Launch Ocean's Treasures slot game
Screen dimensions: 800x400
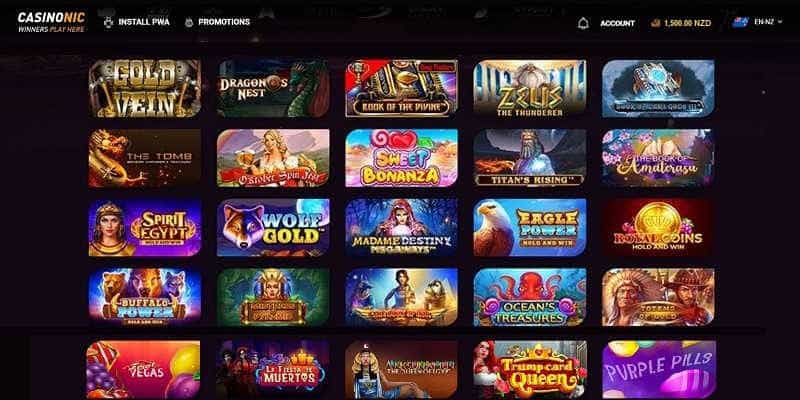530,297
